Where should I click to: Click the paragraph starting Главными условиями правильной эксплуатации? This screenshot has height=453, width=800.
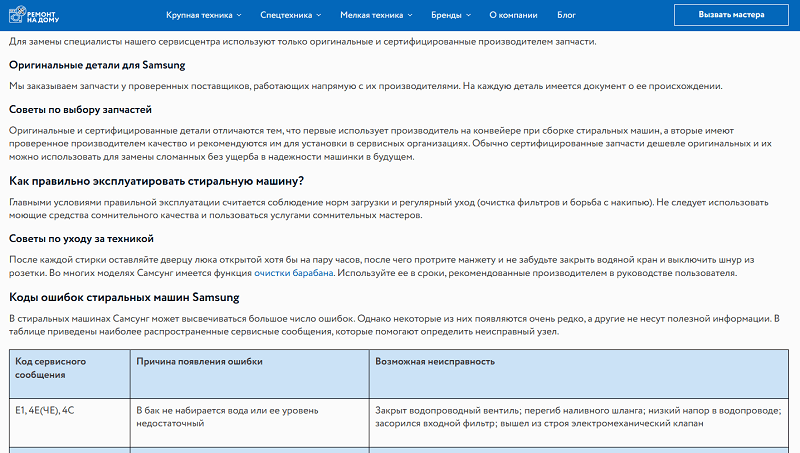(389, 209)
